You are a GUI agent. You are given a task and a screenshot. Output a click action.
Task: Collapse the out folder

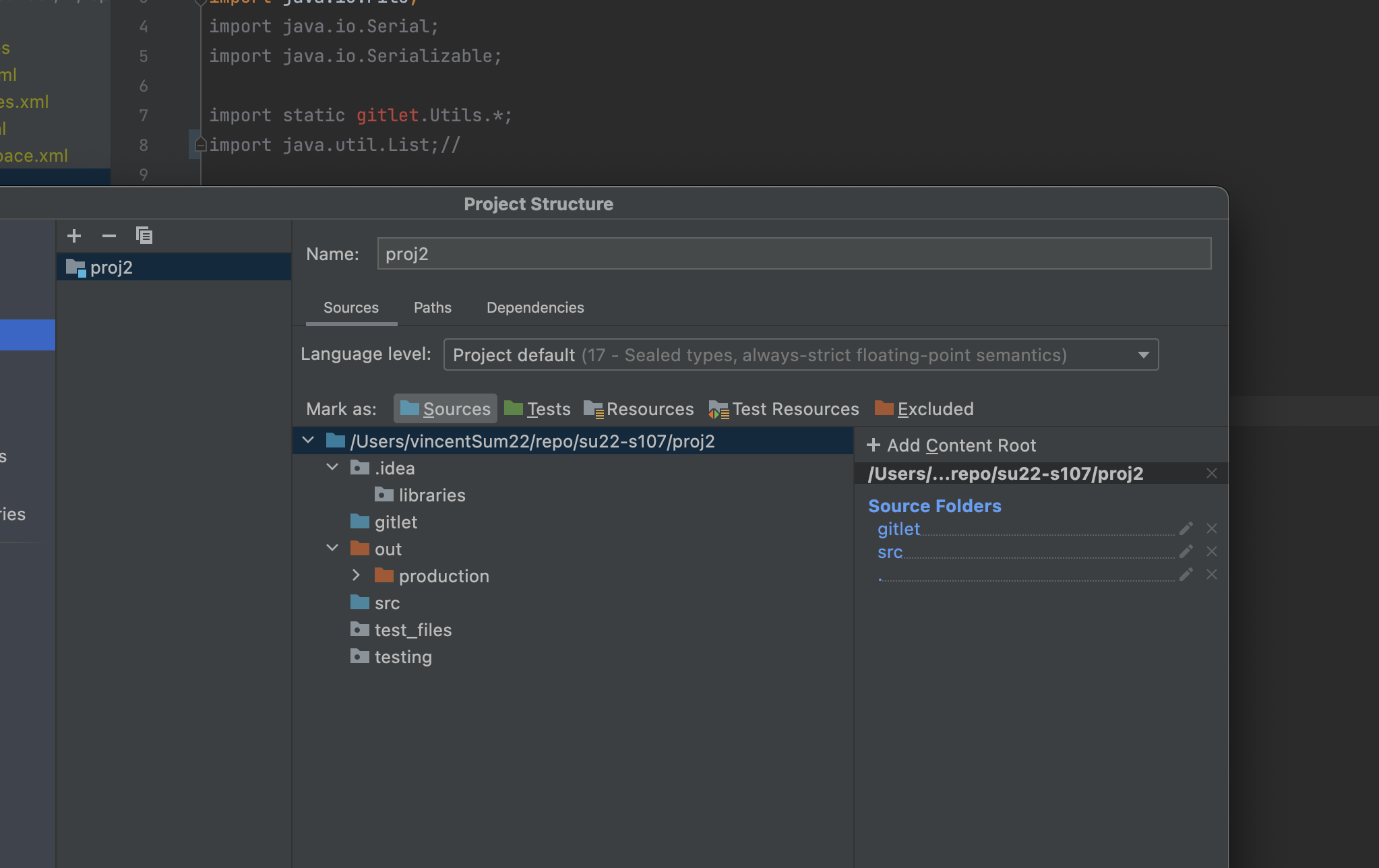point(332,549)
